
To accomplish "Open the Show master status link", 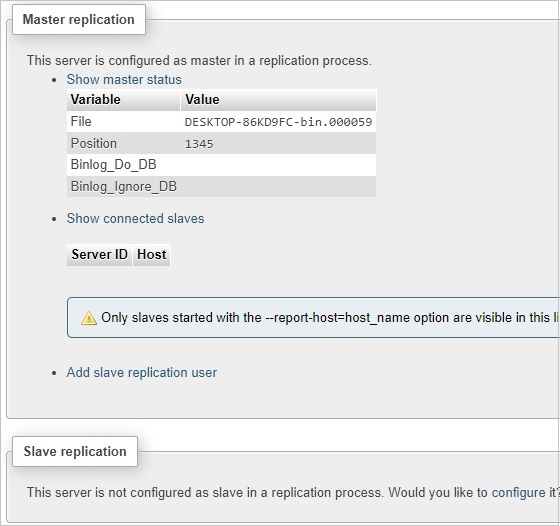I will (124, 79).
